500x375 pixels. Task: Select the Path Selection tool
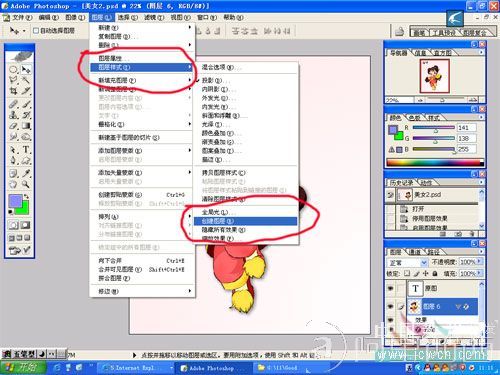coord(13,150)
